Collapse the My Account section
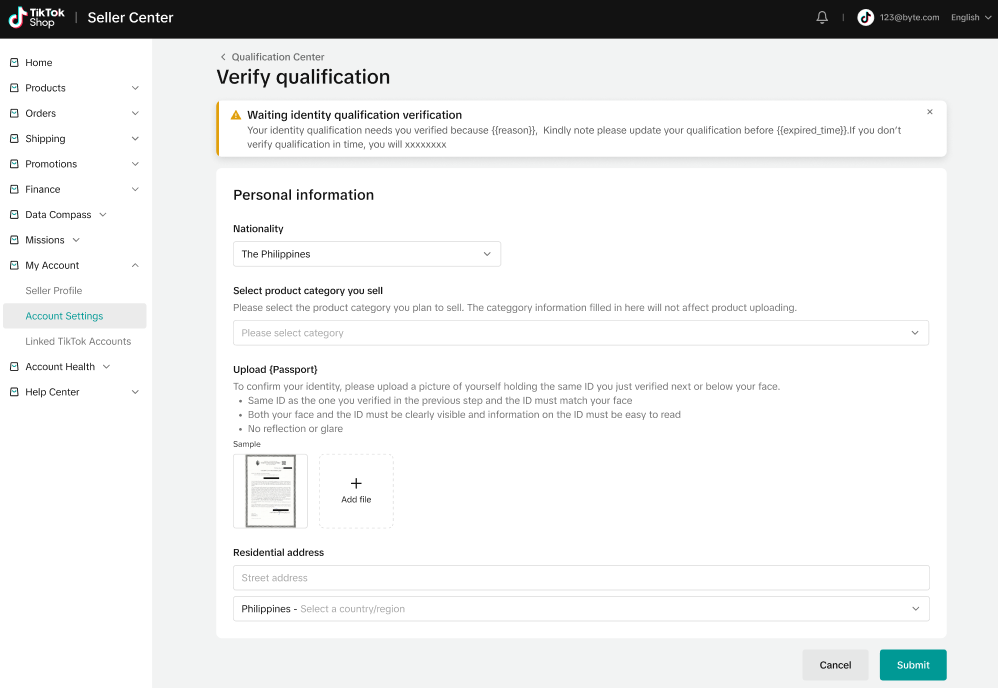This screenshot has height=688, width=998. tap(135, 265)
